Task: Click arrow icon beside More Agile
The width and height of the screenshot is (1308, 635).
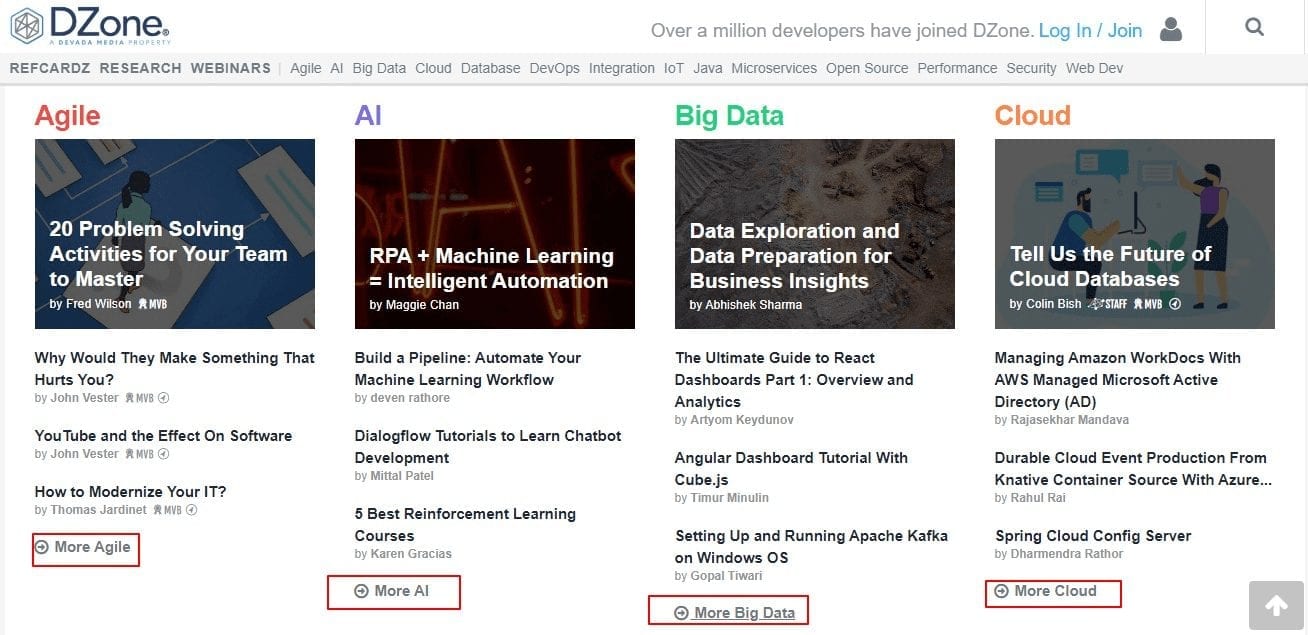Action: point(42,547)
